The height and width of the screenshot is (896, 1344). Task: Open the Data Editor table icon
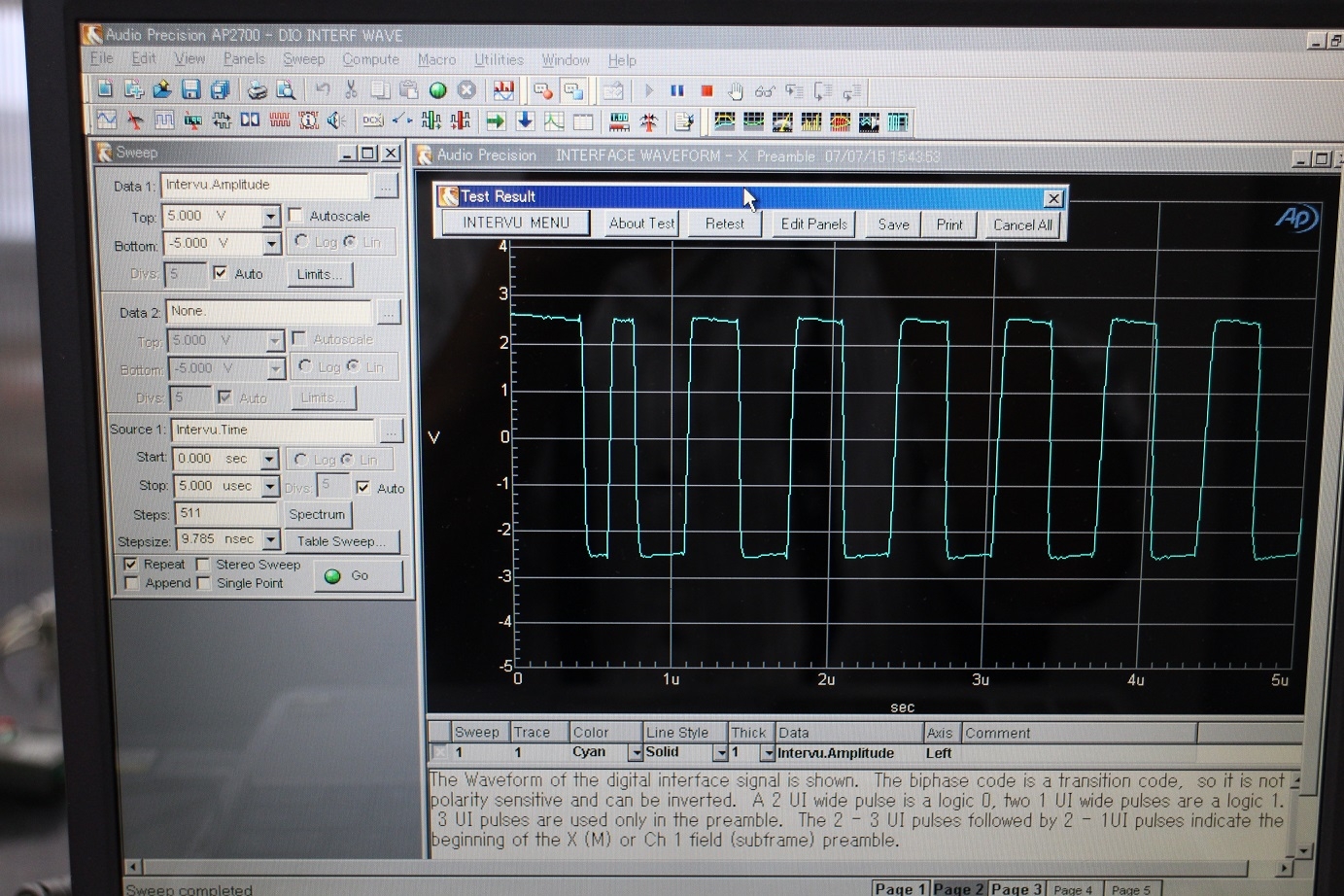(x=583, y=121)
